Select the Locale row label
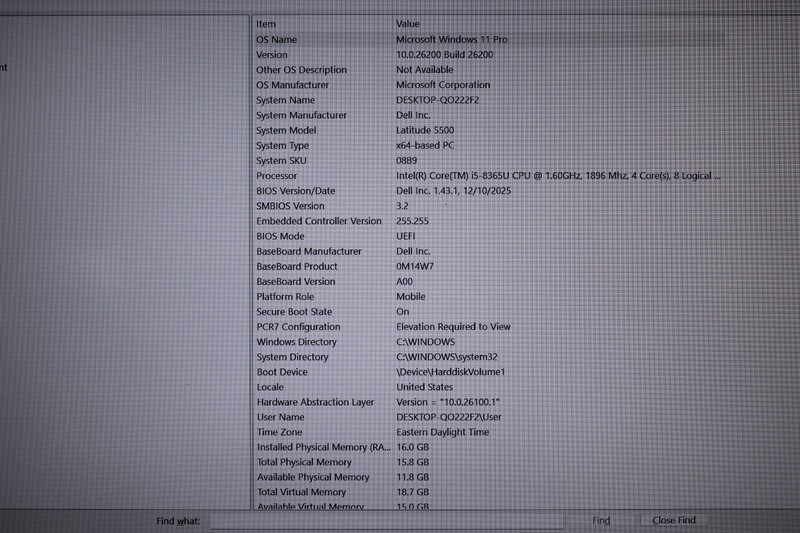Image resolution: width=800 pixels, height=533 pixels. tap(270, 387)
